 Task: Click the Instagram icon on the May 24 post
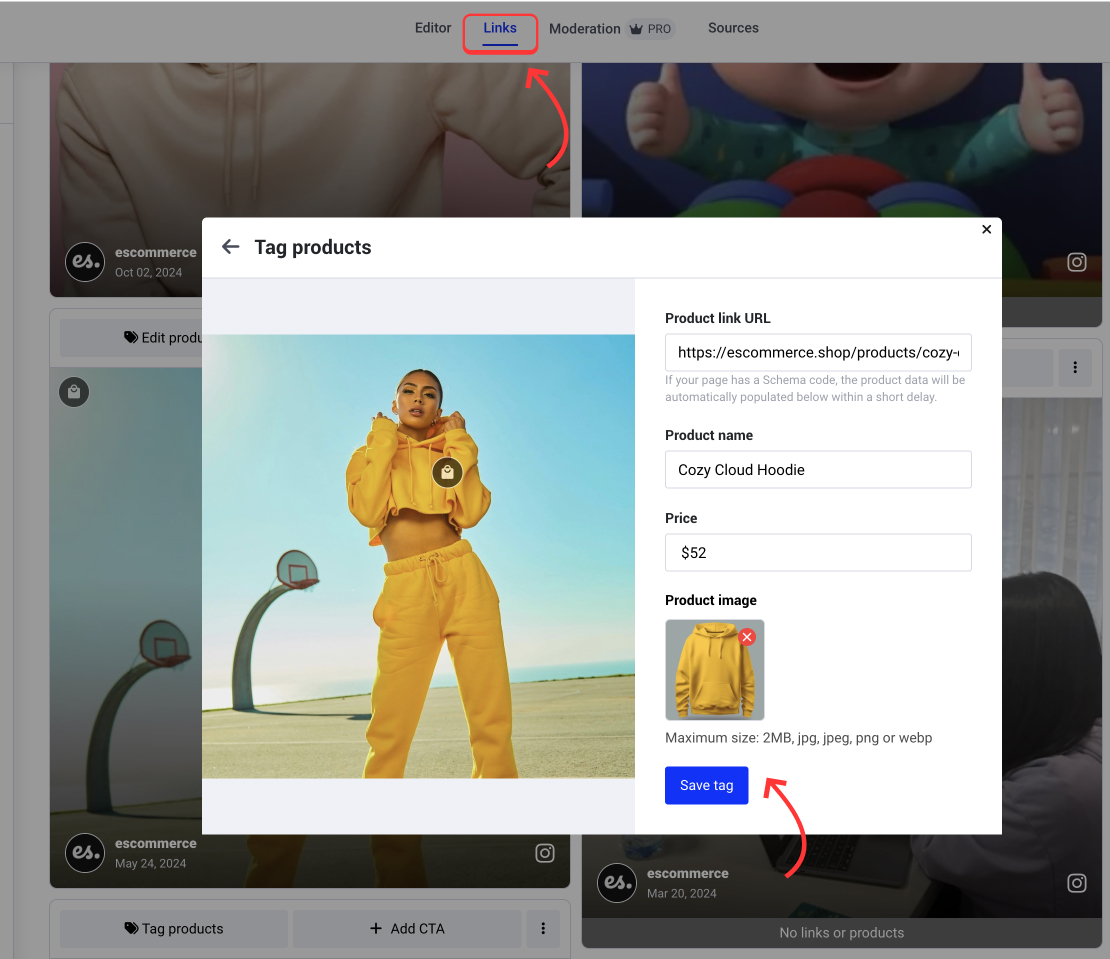[545, 853]
